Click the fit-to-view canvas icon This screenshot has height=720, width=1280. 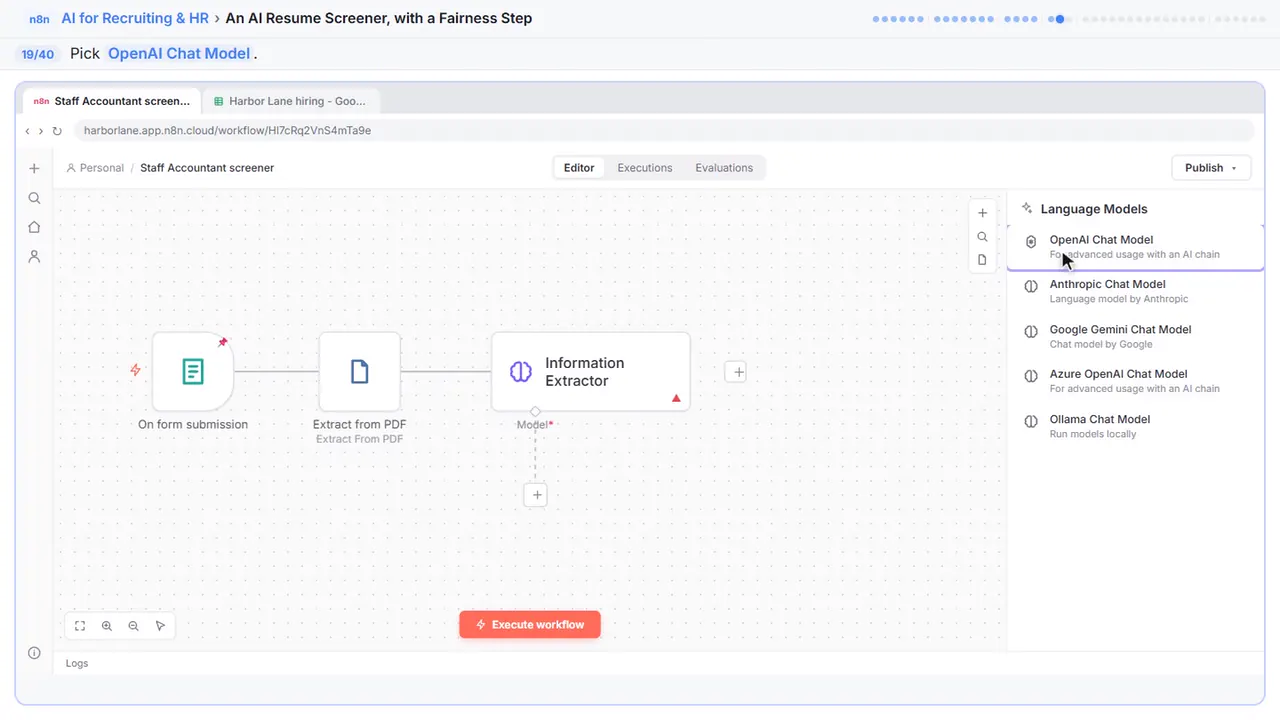[x=80, y=626]
